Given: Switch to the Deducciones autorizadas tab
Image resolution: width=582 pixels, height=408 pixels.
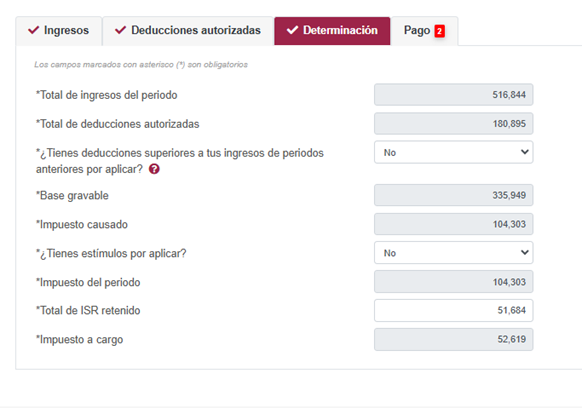Looking at the screenshot, I should coord(188,31).
